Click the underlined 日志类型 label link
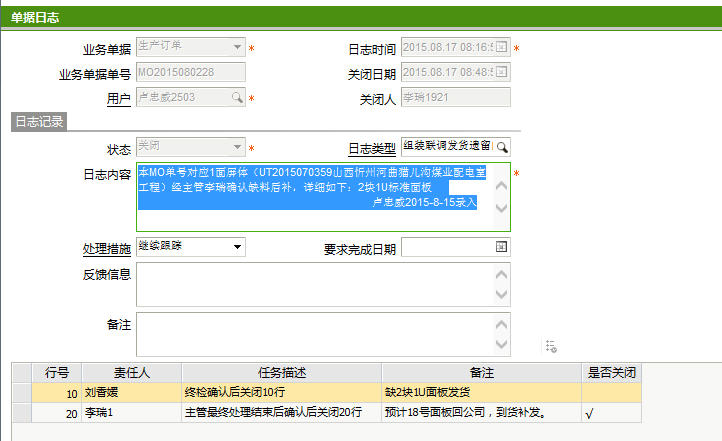 tap(371, 149)
